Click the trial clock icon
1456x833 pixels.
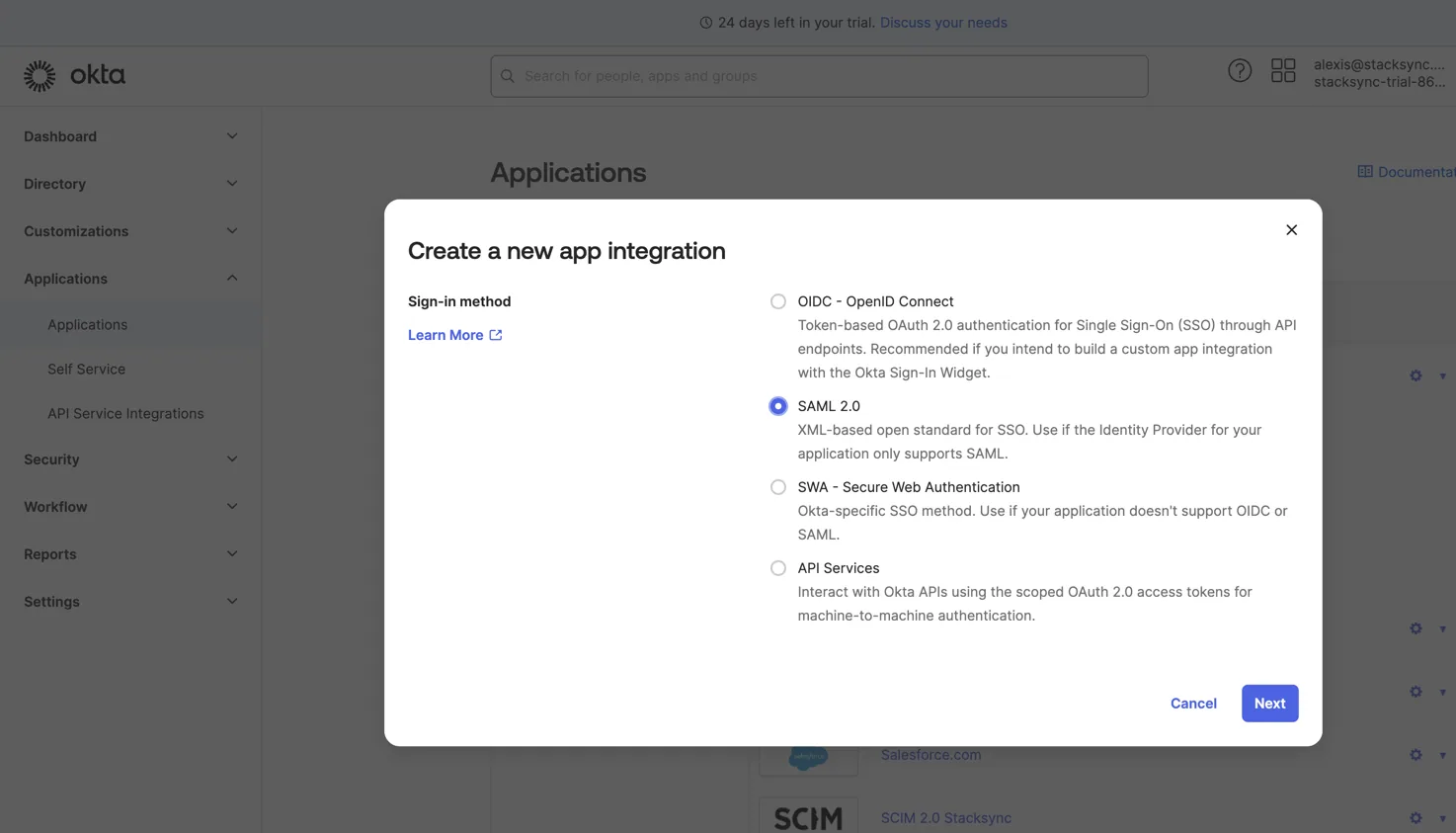point(705,23)
